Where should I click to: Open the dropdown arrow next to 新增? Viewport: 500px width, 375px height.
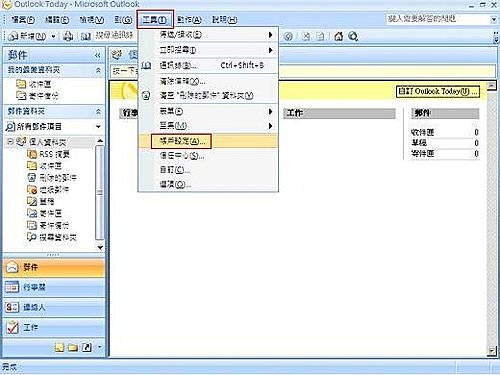(x=53, y=36)
